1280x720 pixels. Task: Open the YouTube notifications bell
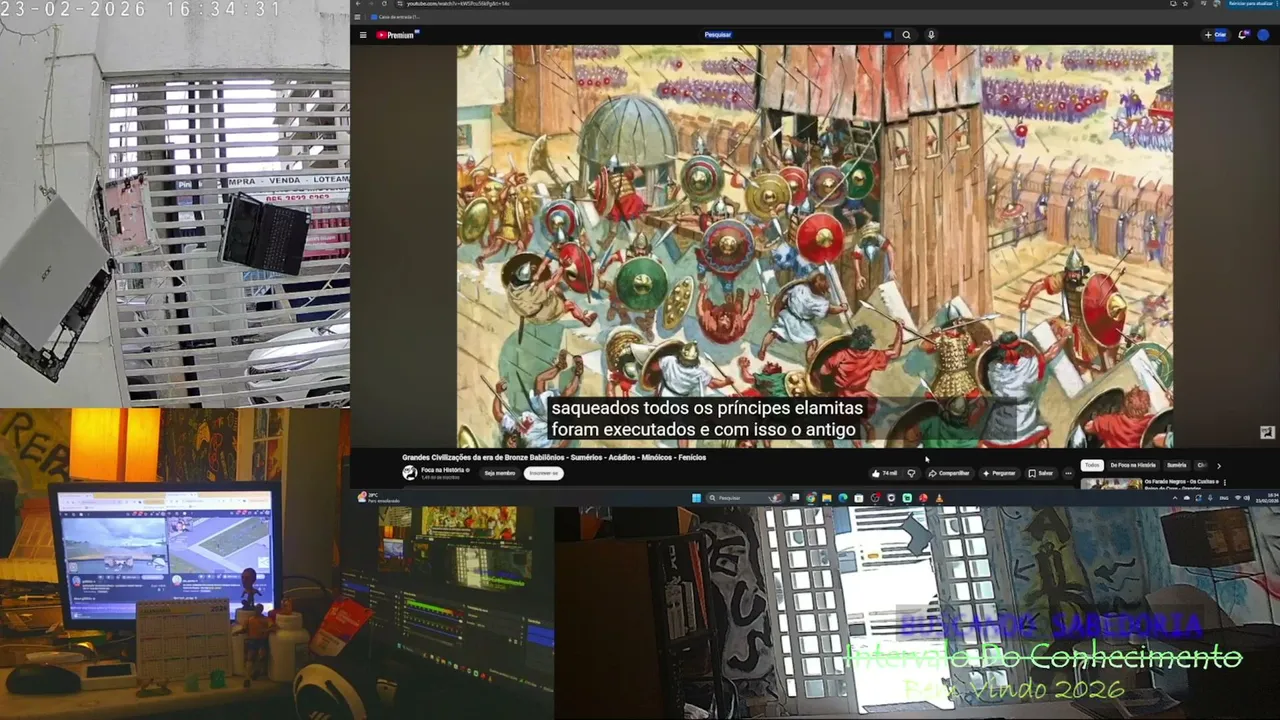tap(1243, 35)
